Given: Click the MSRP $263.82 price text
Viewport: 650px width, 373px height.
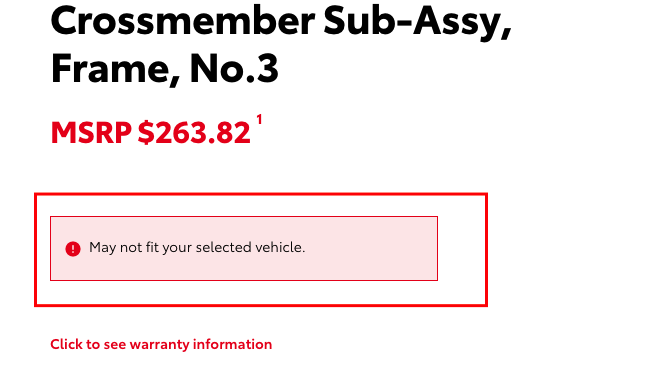Looking at the screenshot, I should (150, 133).
